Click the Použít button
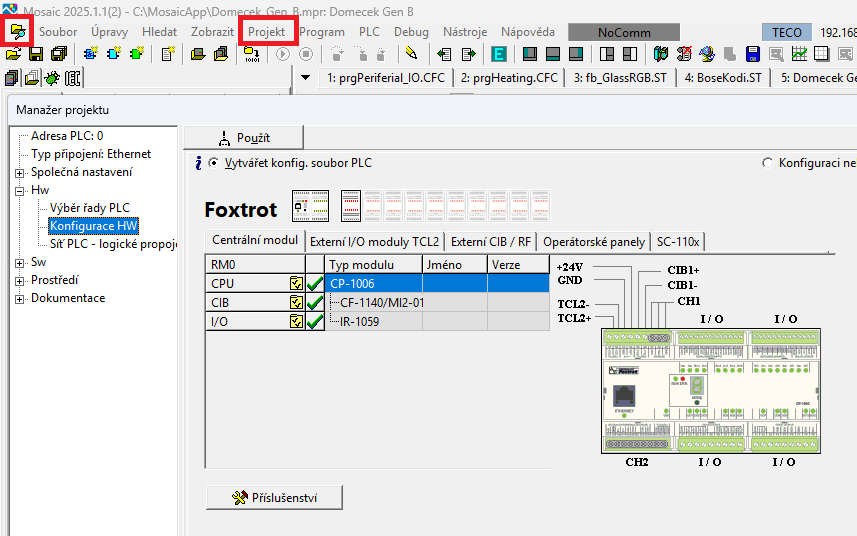 (x=243, y=138)
